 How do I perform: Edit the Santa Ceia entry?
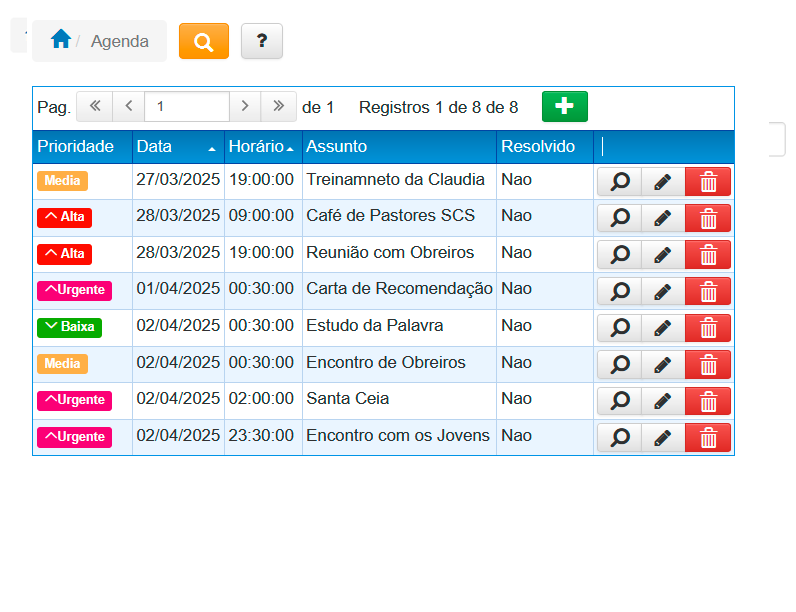(662, 401)
